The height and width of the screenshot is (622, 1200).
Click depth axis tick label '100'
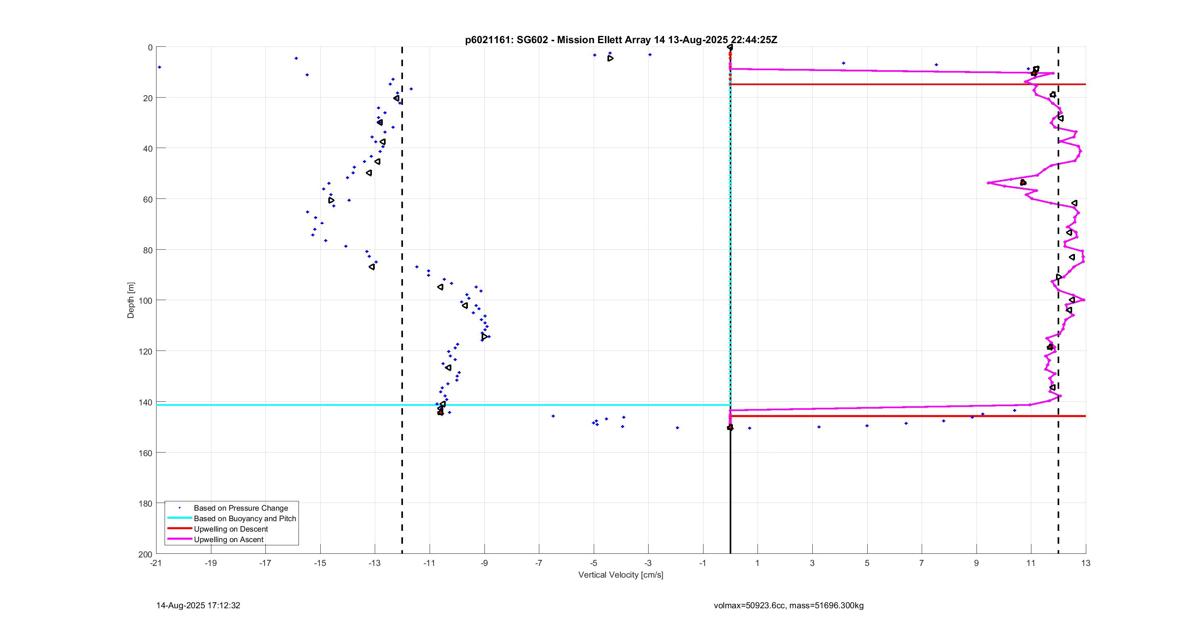[x=145, y=300]
